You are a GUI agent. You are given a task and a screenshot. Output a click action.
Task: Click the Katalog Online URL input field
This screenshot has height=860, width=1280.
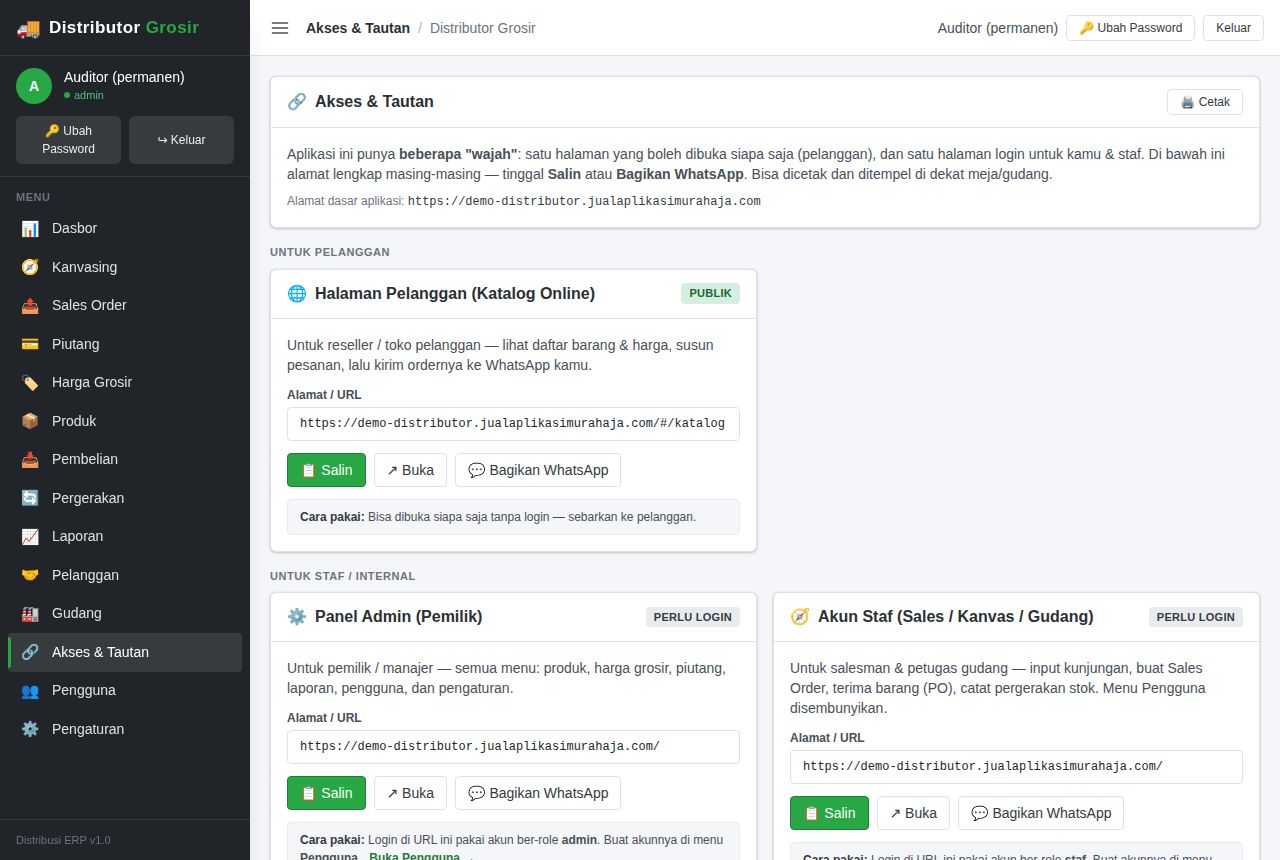[513, 424]
